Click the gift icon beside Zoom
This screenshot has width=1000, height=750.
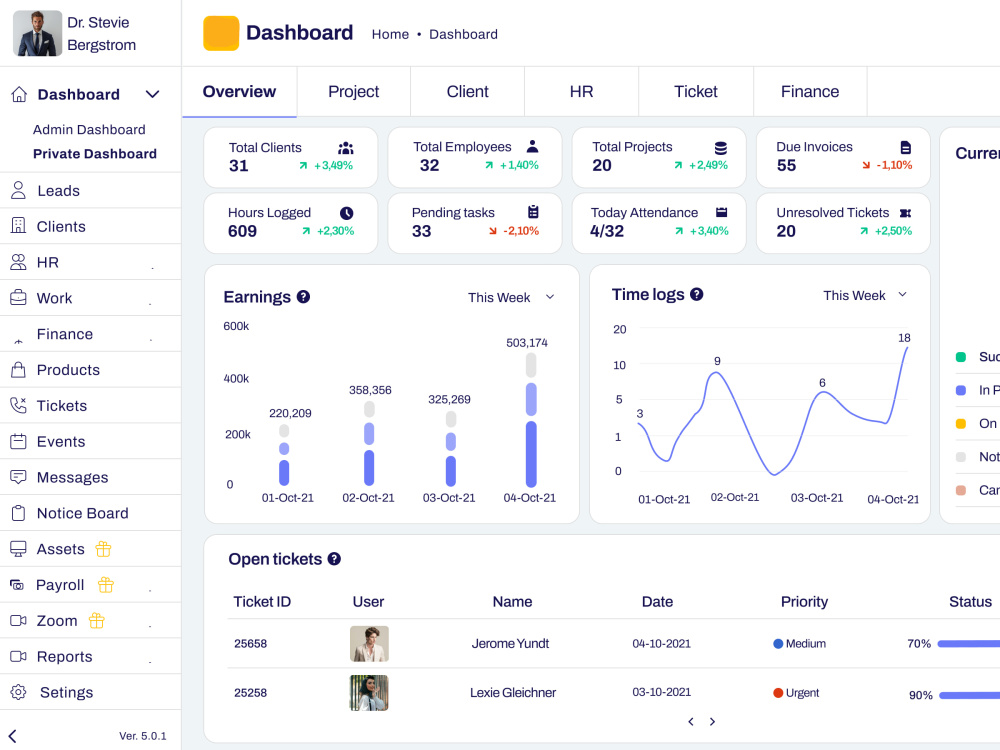96,620
